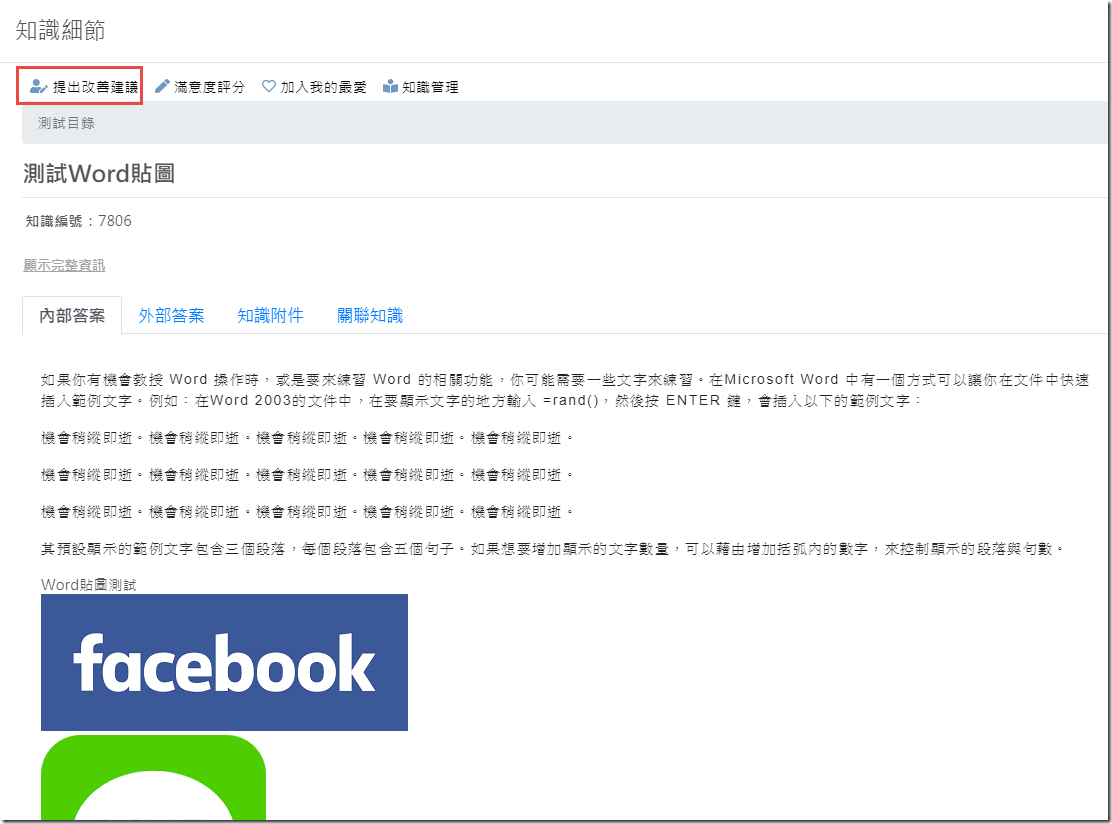The image size is (1112, 824).
Task: Click the heart icon beside 加入我的最愛
Action: tap(269, 87)
